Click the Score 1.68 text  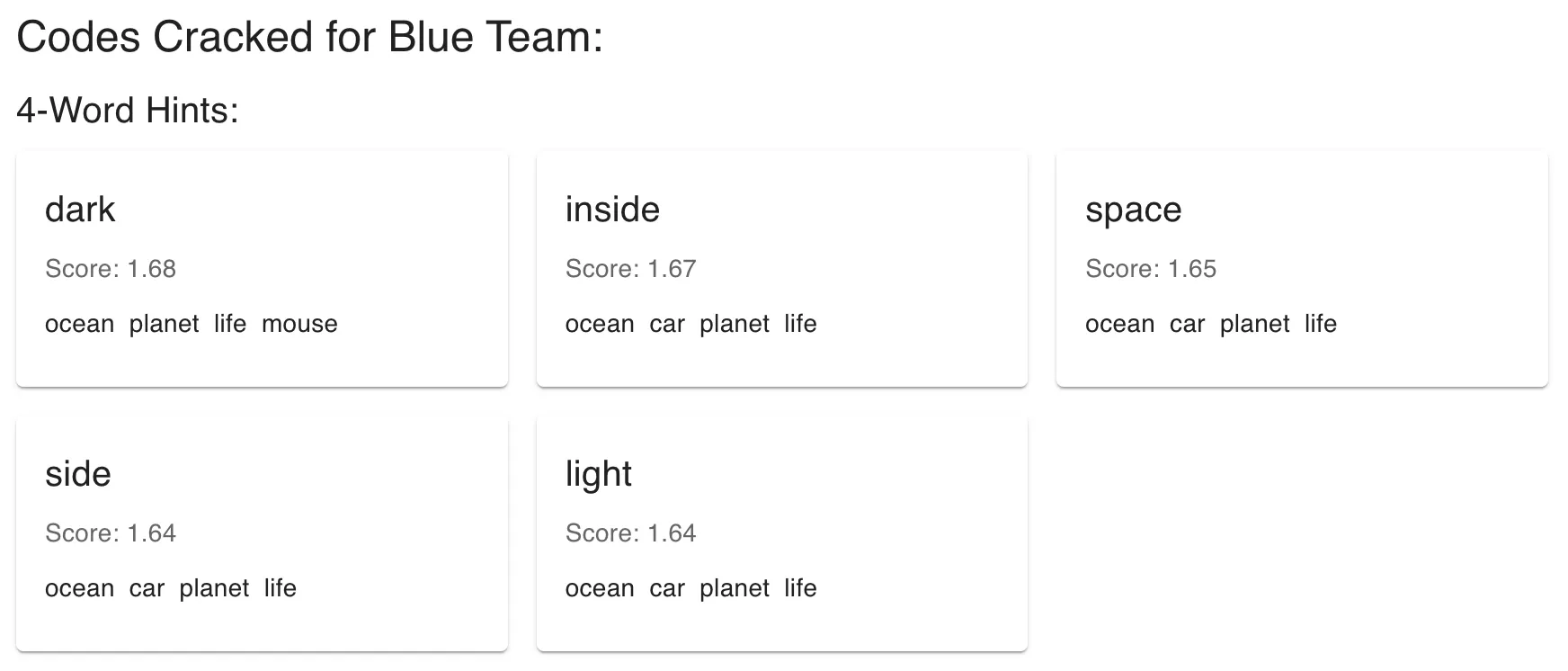tap(111, 269)
